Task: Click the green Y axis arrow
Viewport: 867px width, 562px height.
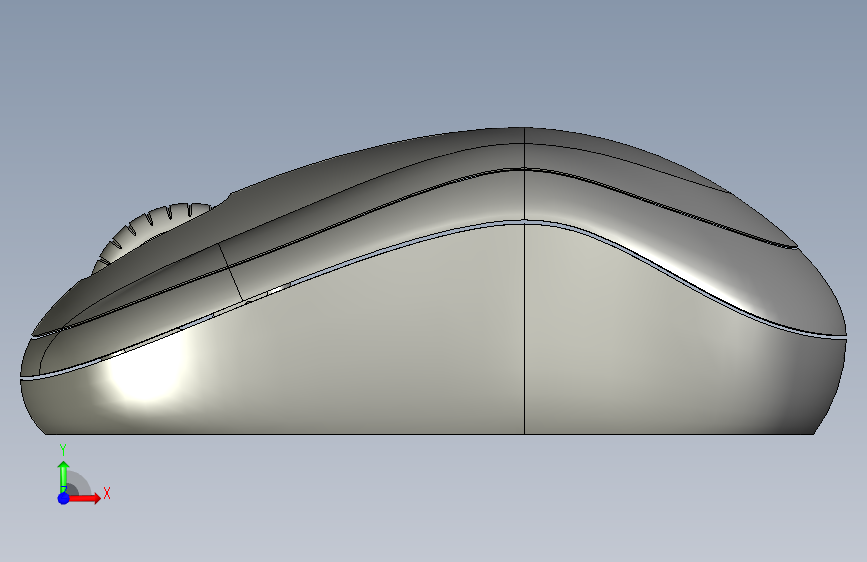Action: [x=64, y=476]
